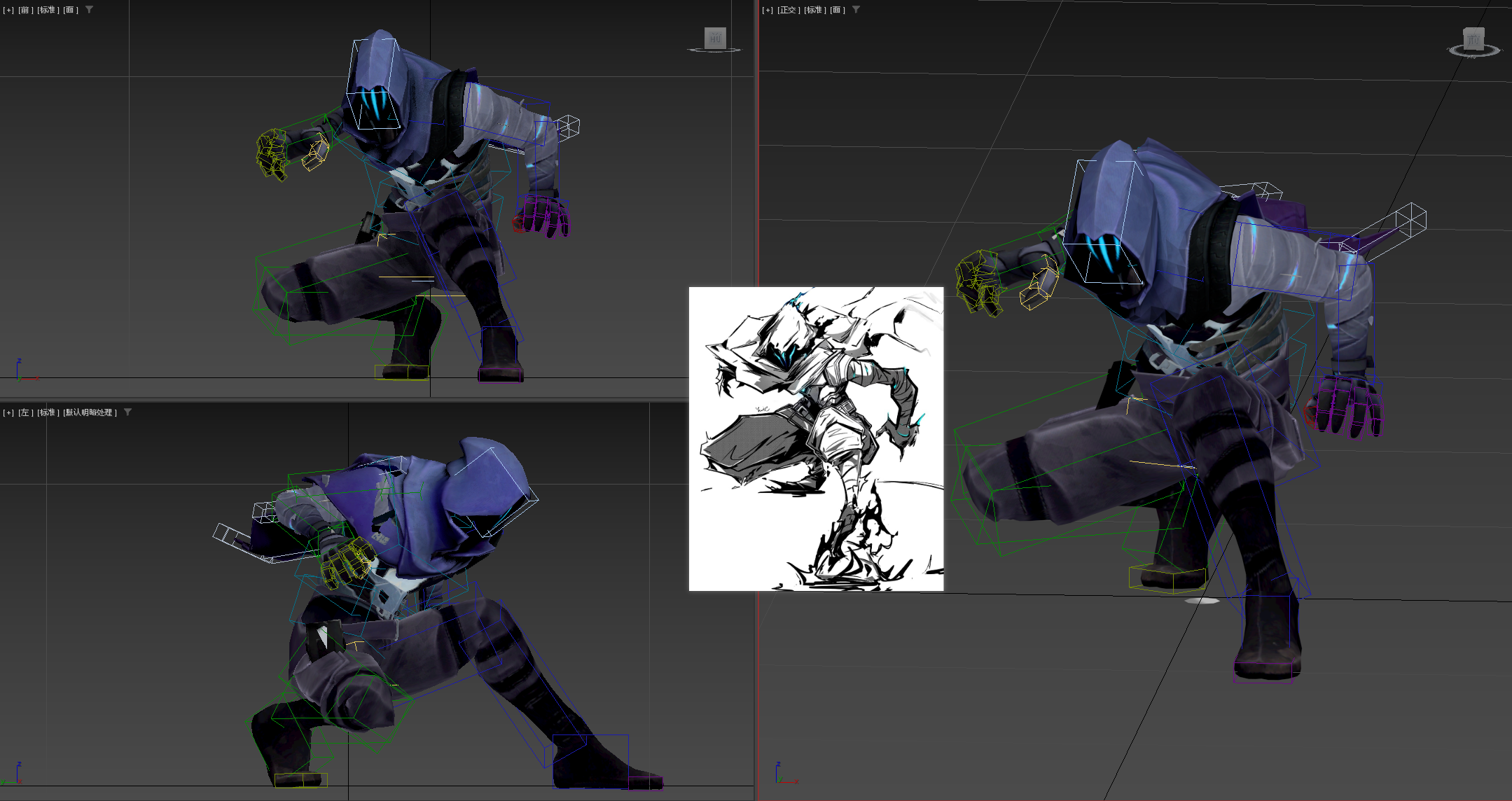Open the [默认明暗处理] shading menu
Image resolution: width=1512 pixels, height=801 pixels.
(90, 413)
